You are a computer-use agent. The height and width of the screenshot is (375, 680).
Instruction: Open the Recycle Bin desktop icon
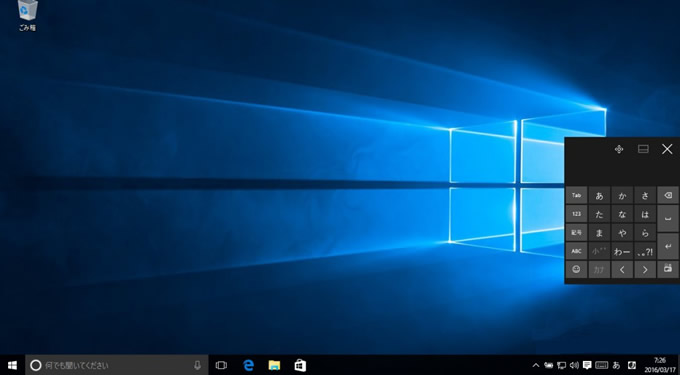tap(27, 16)
